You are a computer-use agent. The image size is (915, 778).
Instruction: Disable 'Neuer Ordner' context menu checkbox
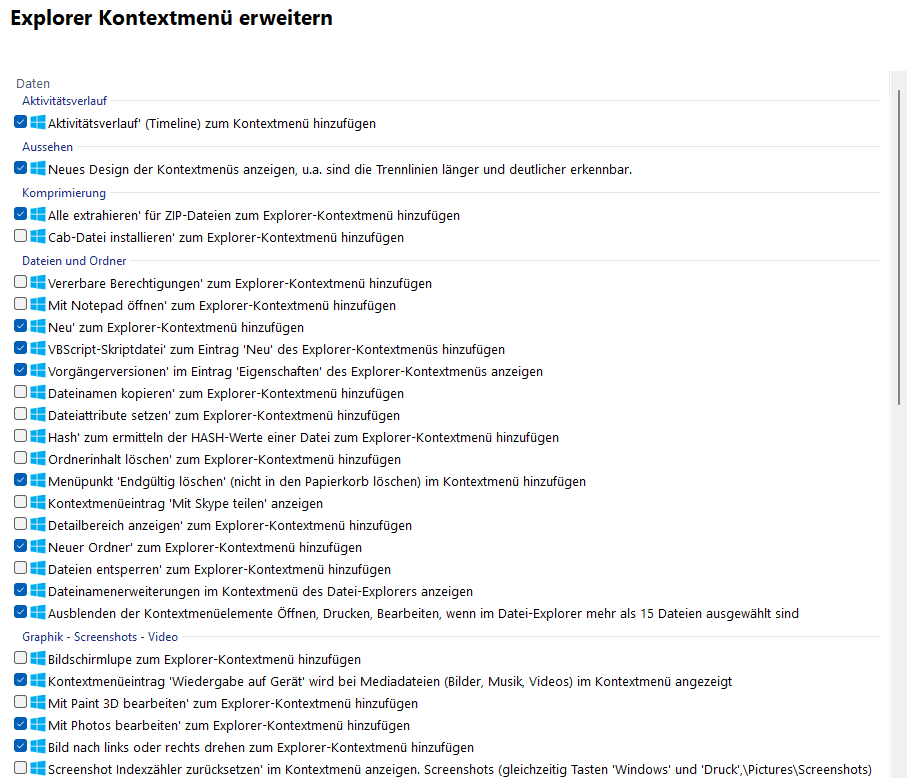tap(21, 547)
